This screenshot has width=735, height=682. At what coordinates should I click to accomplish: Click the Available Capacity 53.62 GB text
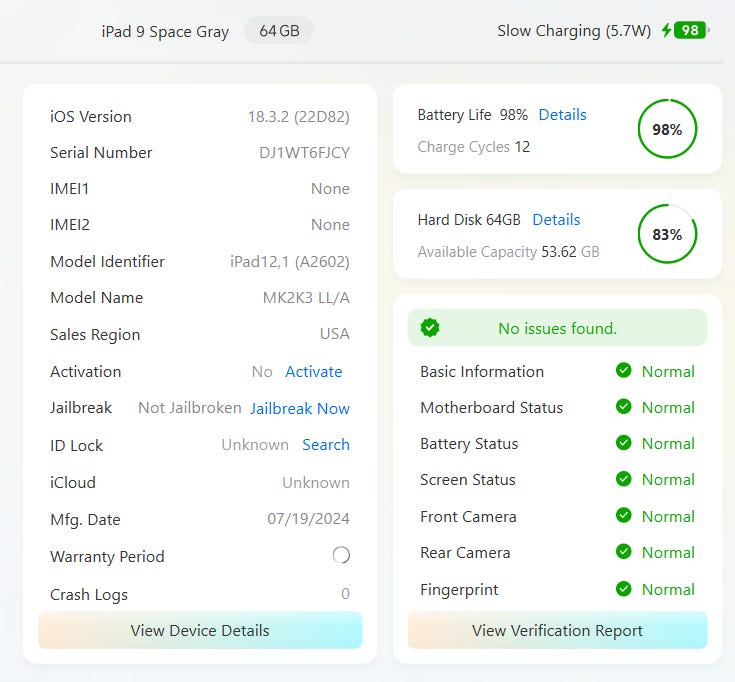(x=509, y=252)
